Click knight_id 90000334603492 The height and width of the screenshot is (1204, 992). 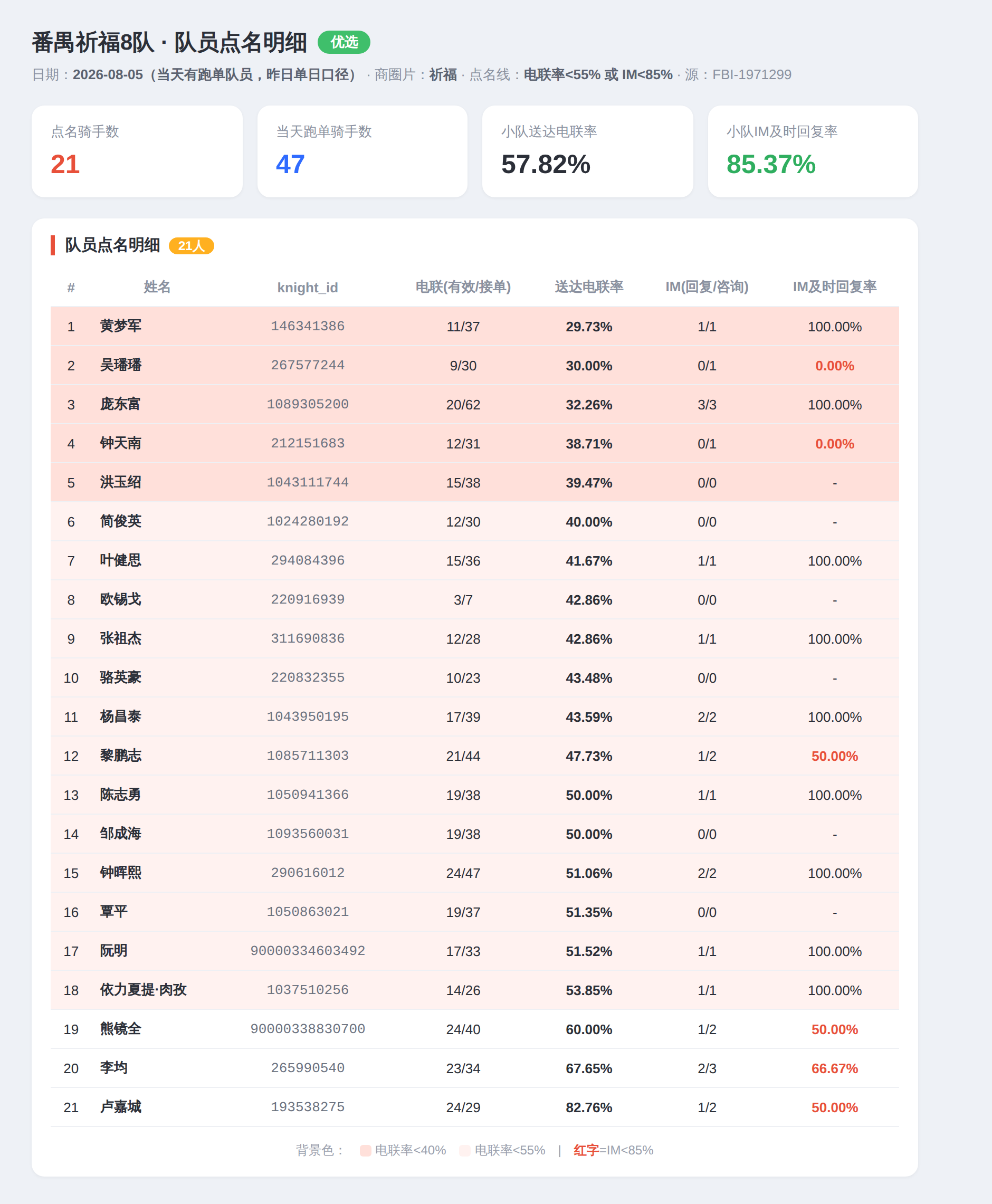(308, 951)
